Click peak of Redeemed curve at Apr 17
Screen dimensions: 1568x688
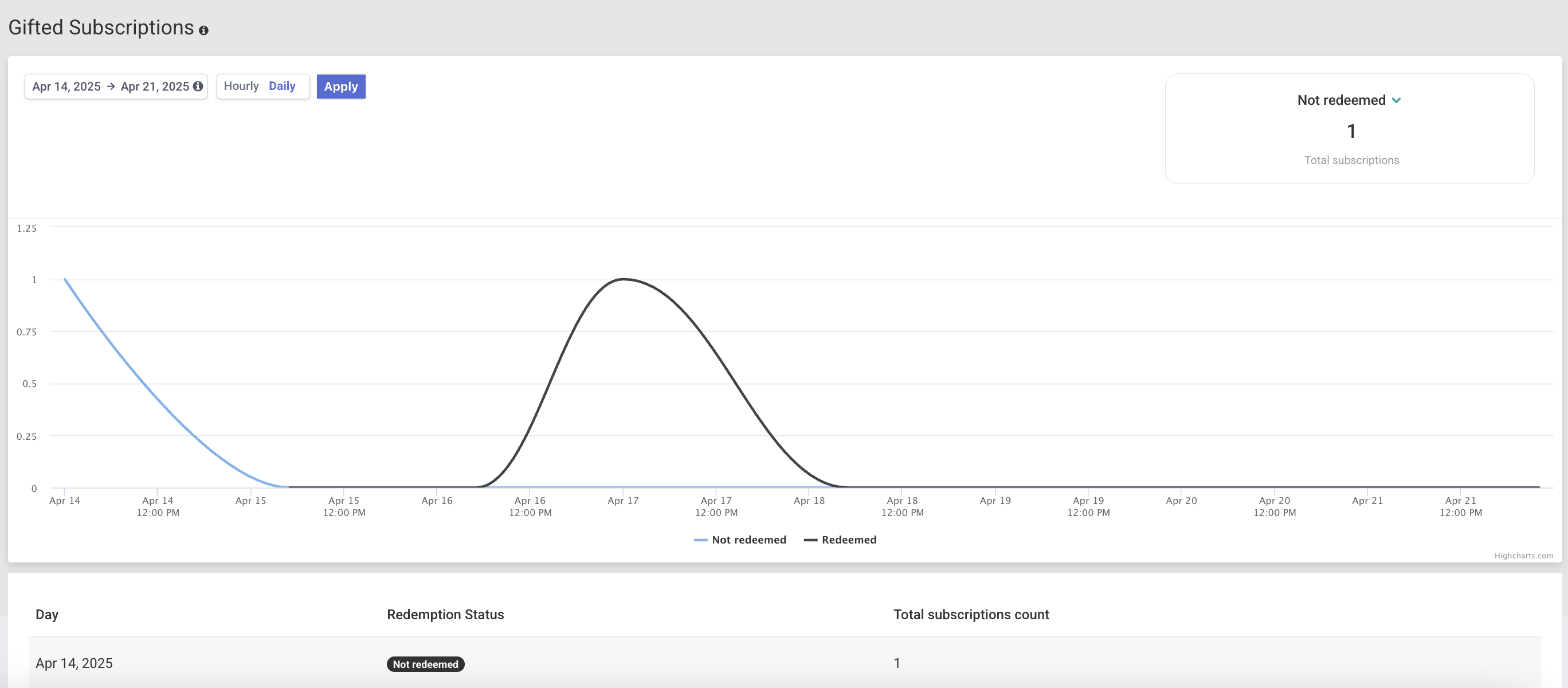pos(624,279)
